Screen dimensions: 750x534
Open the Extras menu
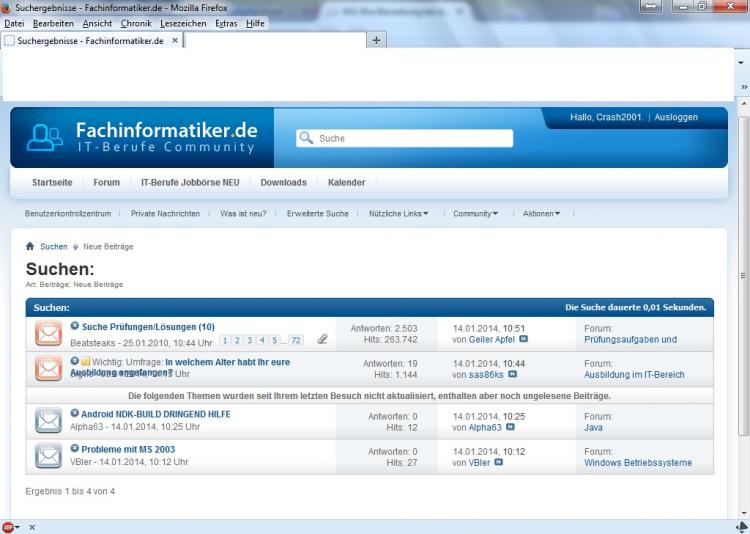(x=226, y=23)
